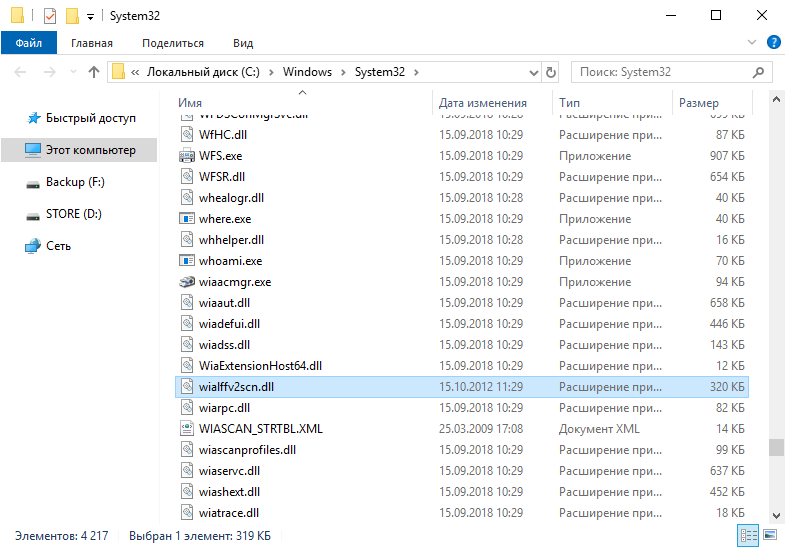Open the Файл menu
Viewport: 786px width, 548px height.
coord(29,43)
